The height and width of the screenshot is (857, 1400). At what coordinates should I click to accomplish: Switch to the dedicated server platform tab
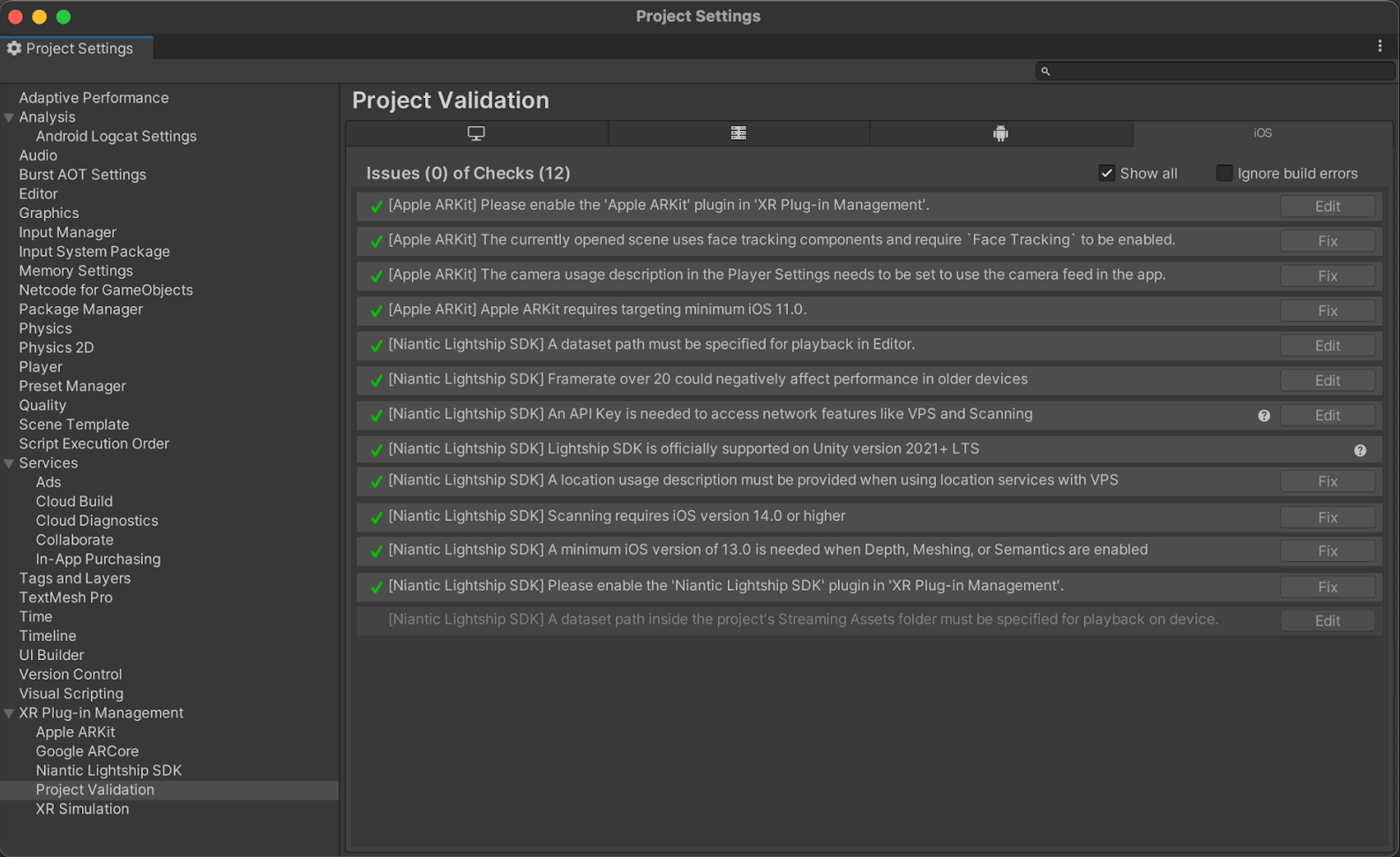(x=738, y=133)
